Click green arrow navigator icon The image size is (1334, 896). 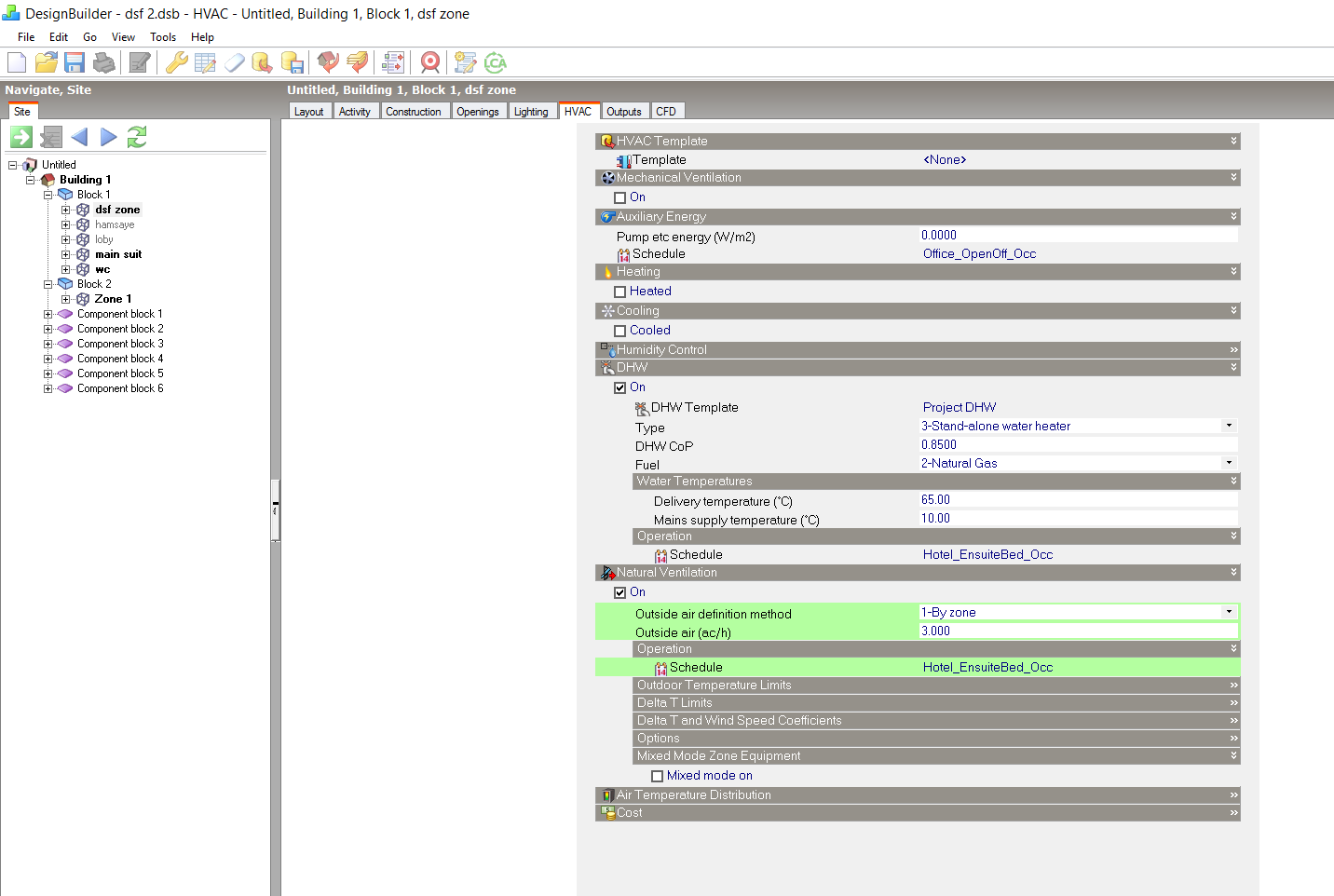point(21,137)
